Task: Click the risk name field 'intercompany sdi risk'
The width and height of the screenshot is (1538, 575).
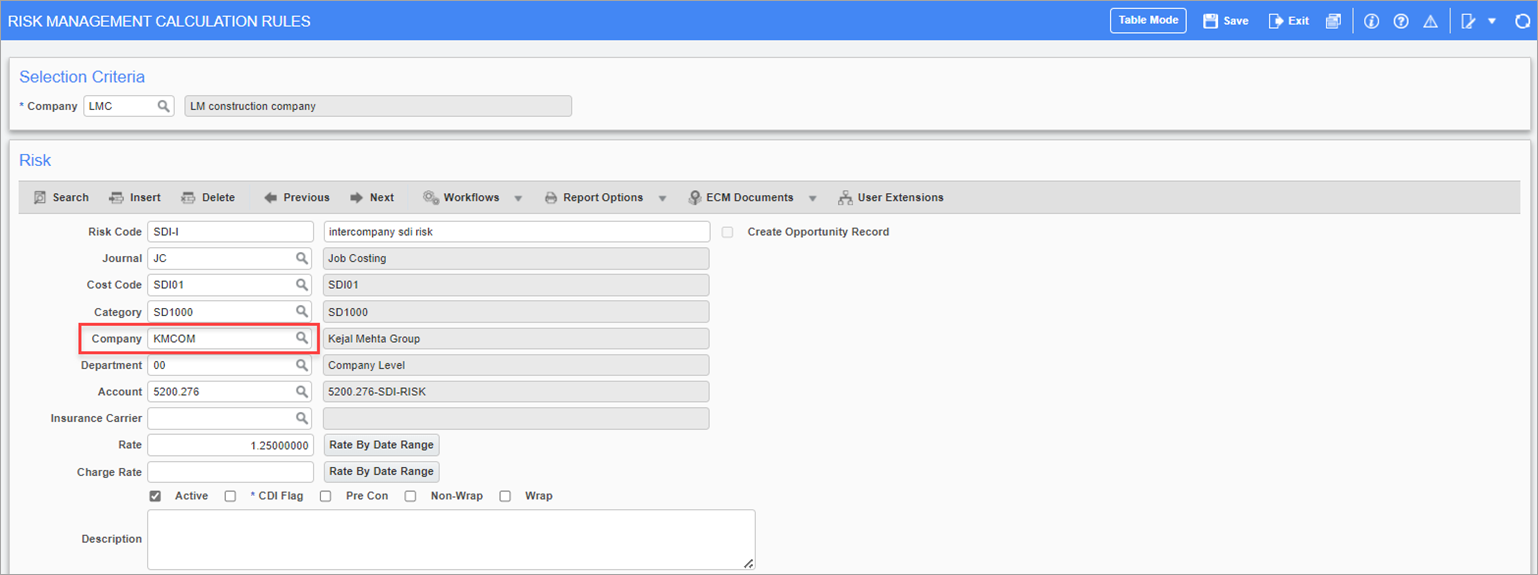Action: pos(516,232)
